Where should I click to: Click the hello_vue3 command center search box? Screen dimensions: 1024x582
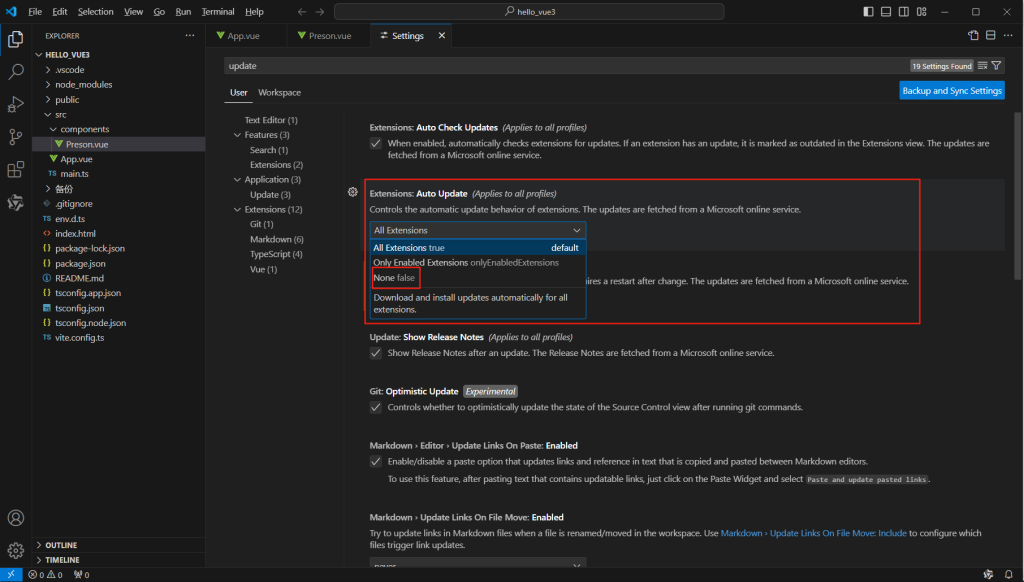[x=529, y=12]
